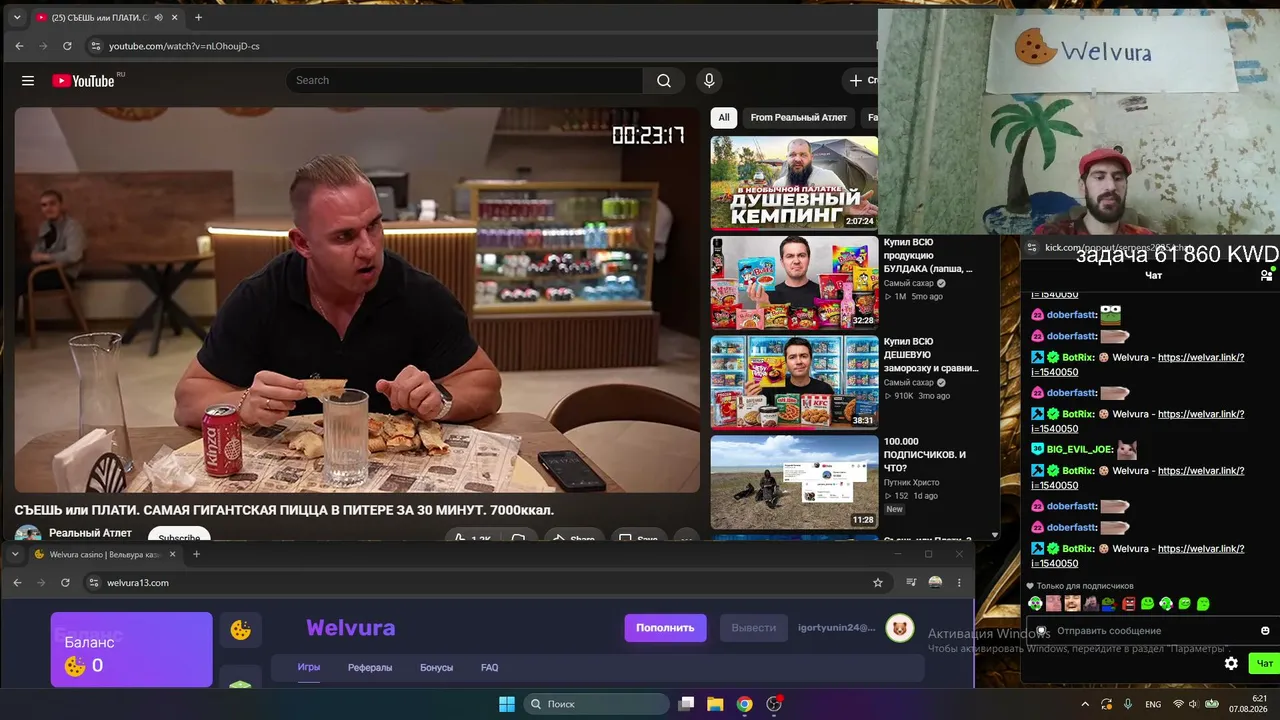Open the 'Игры' tab
1280x720 pixels.
pos(309,667)
